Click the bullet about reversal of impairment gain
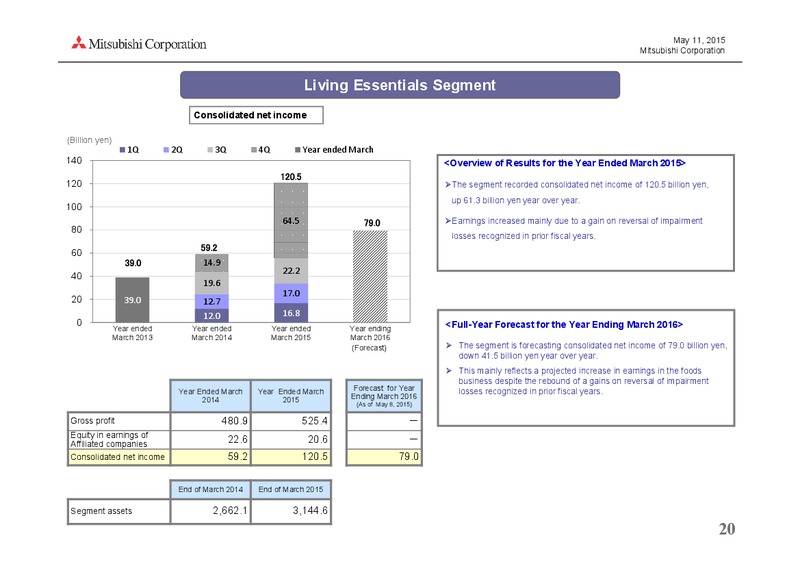800x566 pixels. tap(573, 228)
